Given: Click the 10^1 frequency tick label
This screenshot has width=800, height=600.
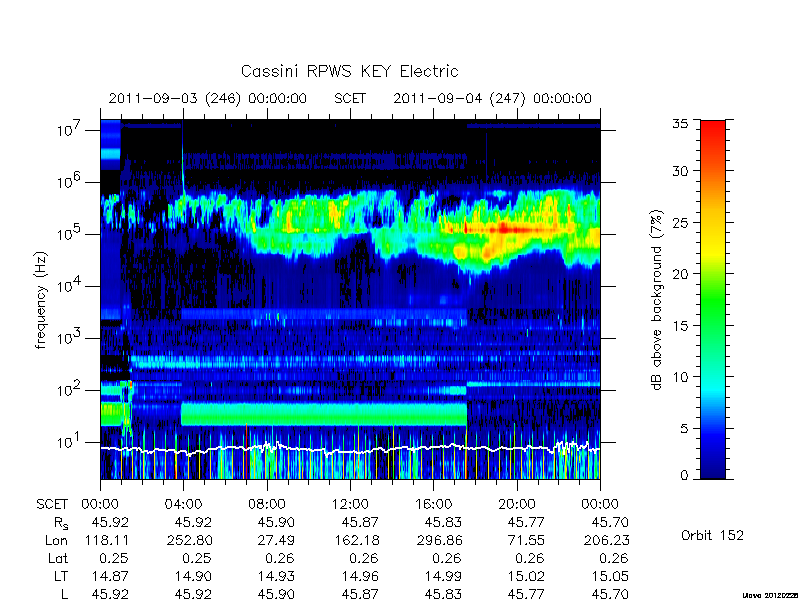Looking at the screenshot, I should click(70, 440).
